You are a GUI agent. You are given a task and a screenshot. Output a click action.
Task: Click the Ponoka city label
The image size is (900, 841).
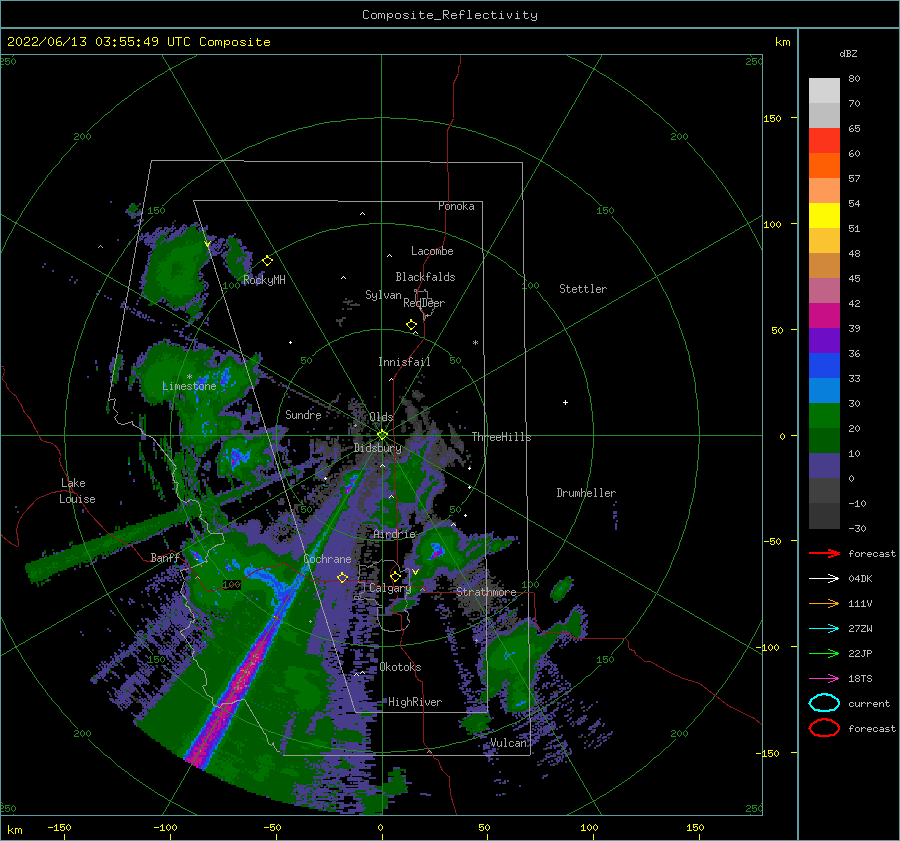tap(456, 206)
